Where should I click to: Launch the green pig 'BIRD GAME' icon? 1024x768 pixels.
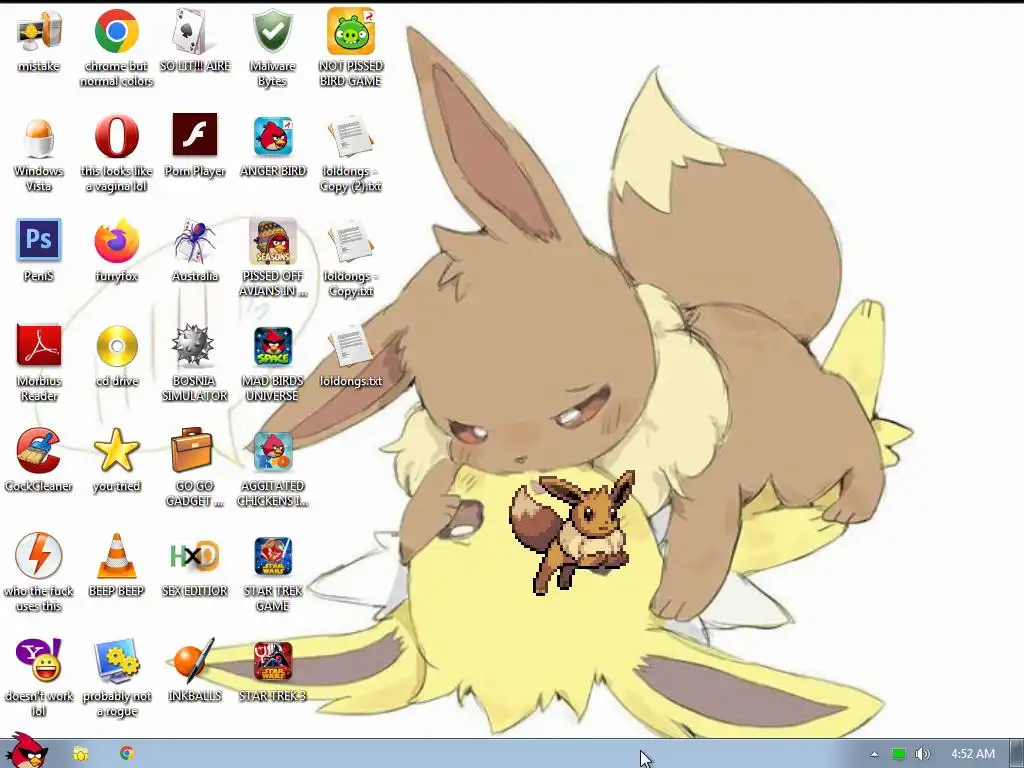point(351,31)
